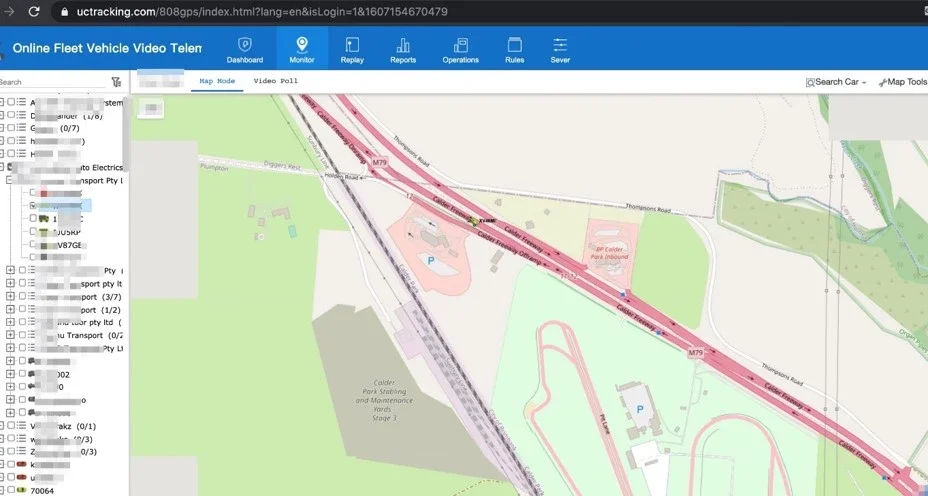Click the Search Car magnifier icon

tap(810, 82)
